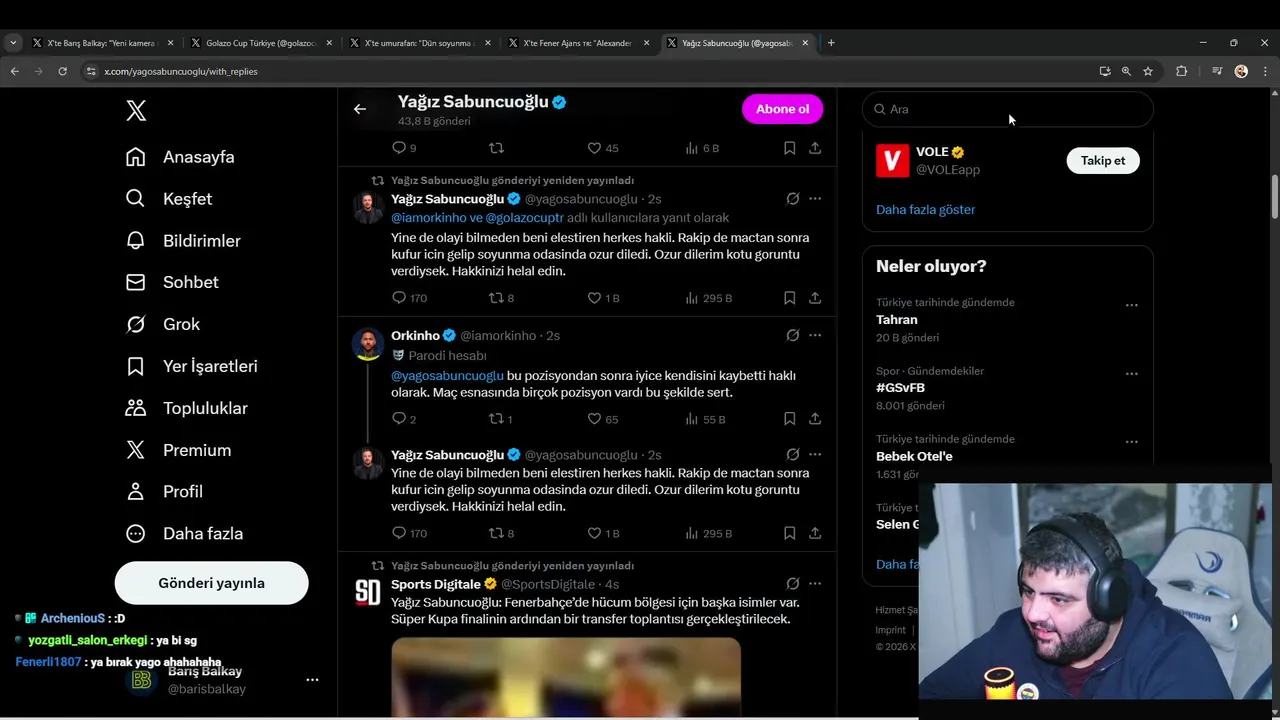Bookmark the first Yağız apology tweet
Screen dimensions: 1280x720
click(x=789, y=298)
